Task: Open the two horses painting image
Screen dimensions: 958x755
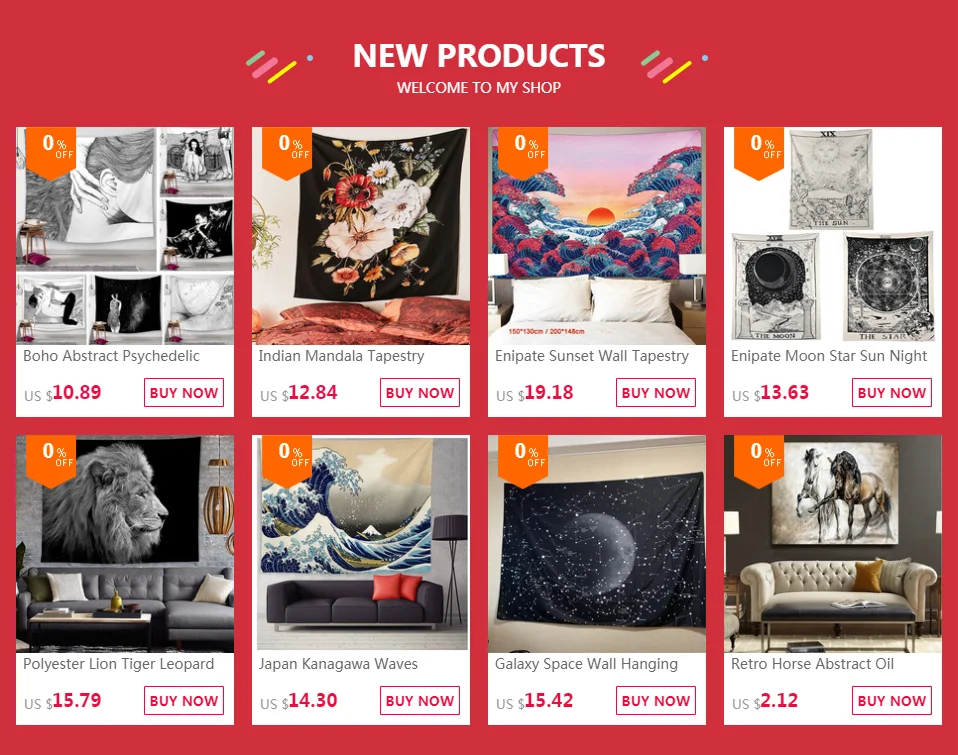Action: coord(833,544)
